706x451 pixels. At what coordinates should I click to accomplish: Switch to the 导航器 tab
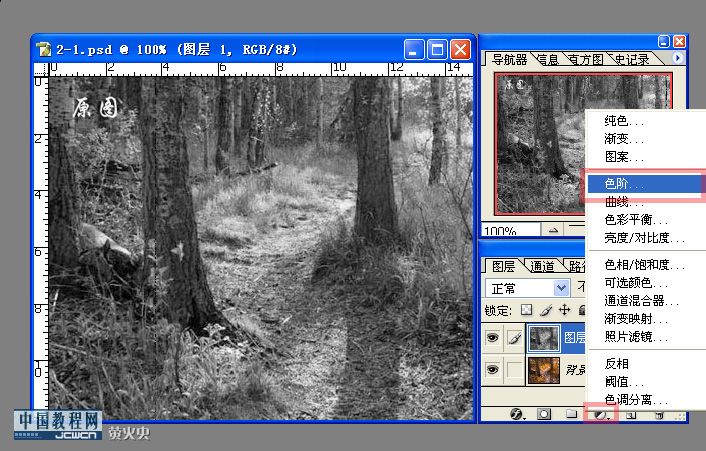point(509,59)
